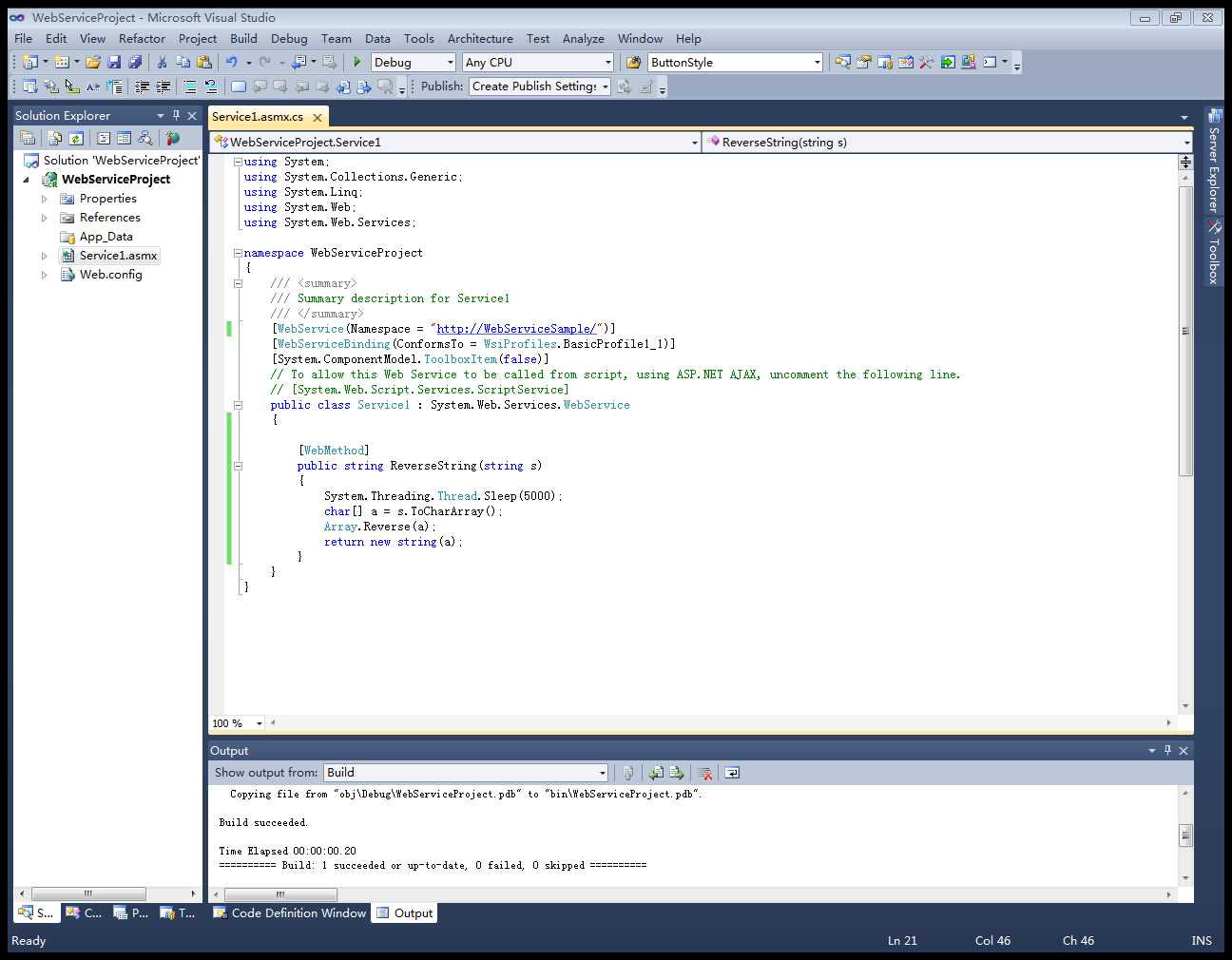The image size is (1232, 960).
Task: Open the File menu
Action: (24, 38)
